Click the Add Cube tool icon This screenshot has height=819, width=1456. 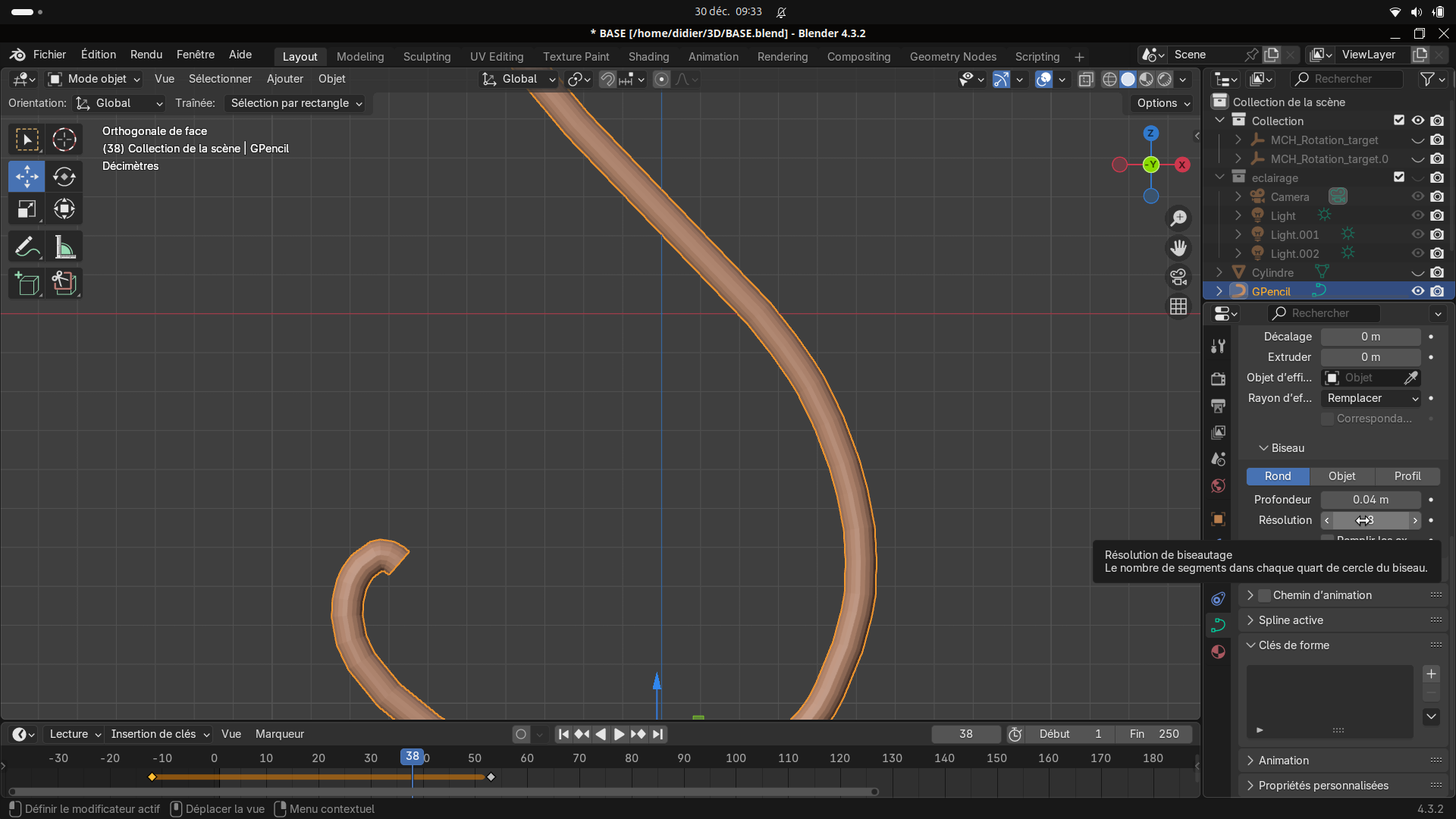click(27, 284)
